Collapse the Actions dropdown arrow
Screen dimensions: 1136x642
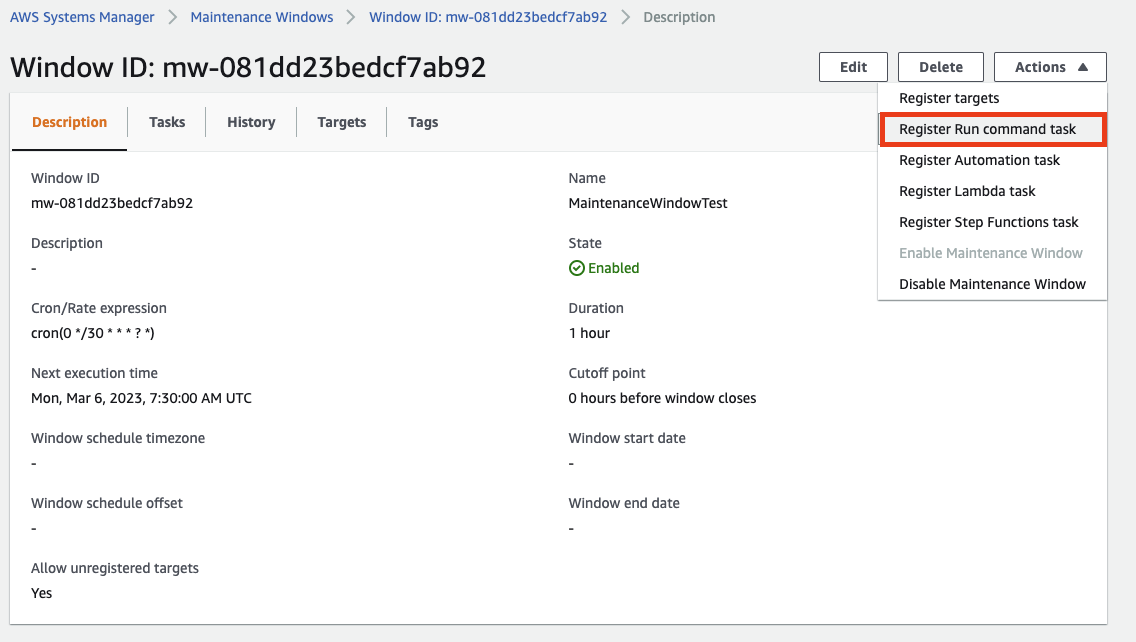coord(1082,67)
